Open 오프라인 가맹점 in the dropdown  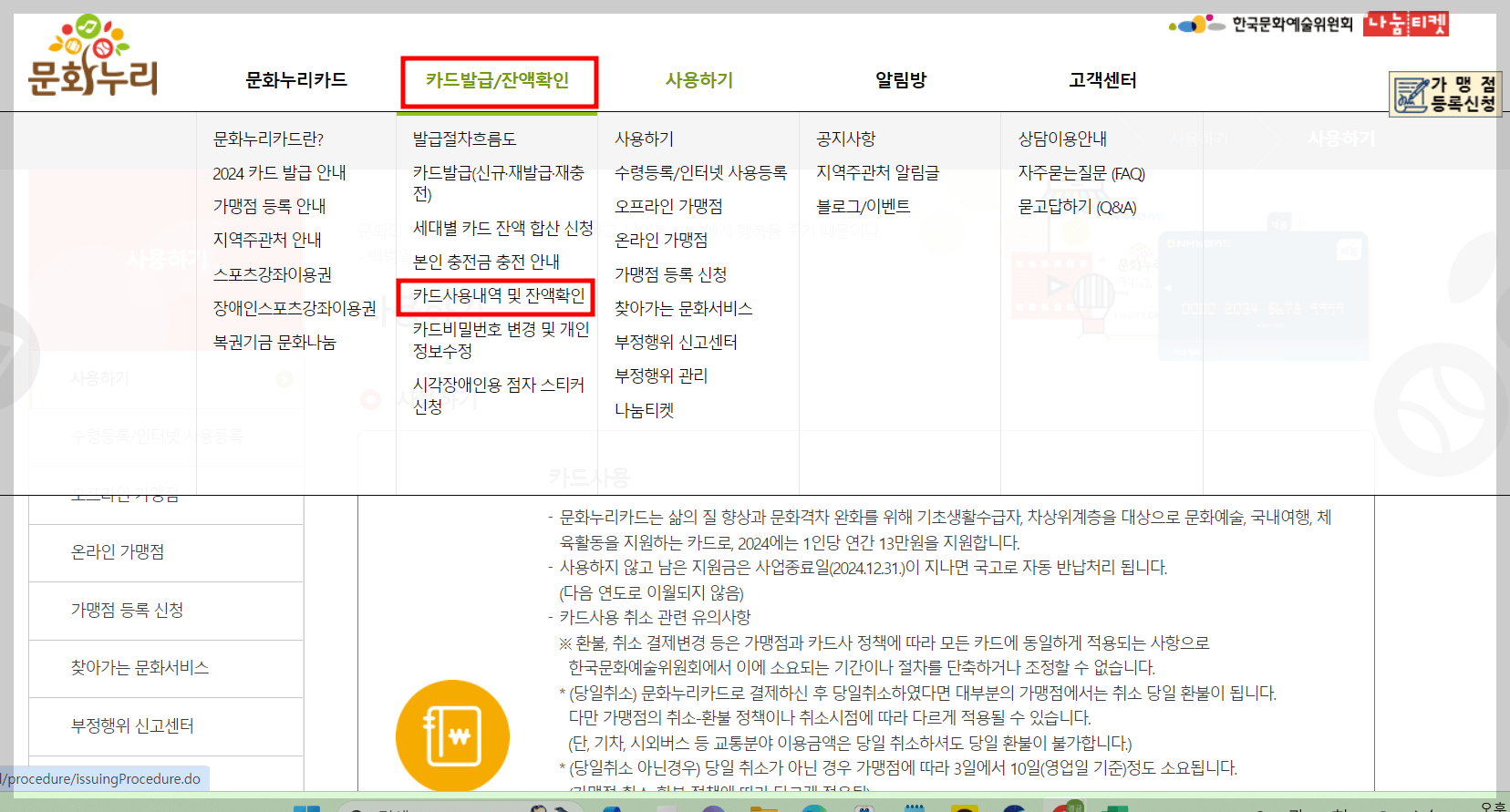pyautogui.click(x=668, y=206)
